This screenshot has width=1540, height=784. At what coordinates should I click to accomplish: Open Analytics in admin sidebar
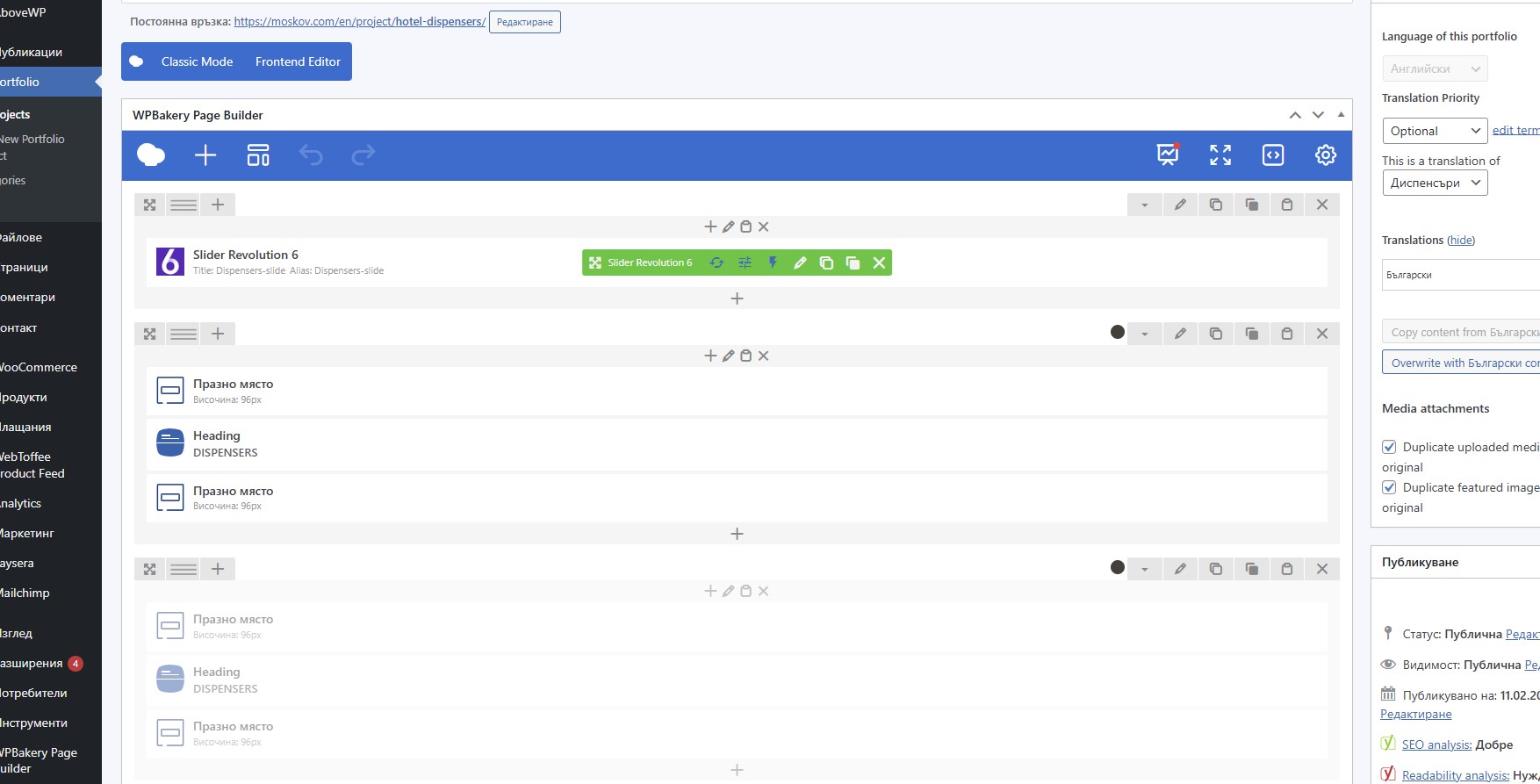(x=51, y=503)
